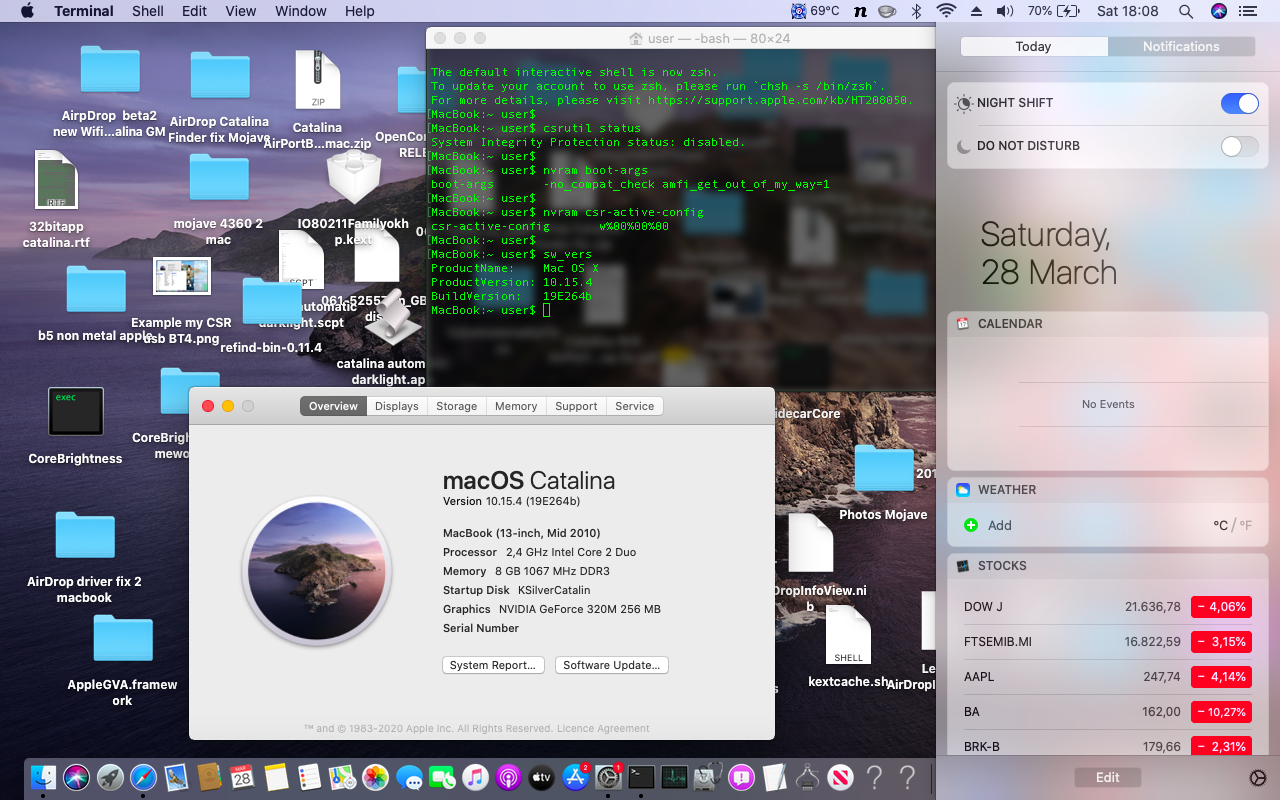Click the Terminal command prompt area
Screen dimensions: 1280x800
click(x=683, y=222)
